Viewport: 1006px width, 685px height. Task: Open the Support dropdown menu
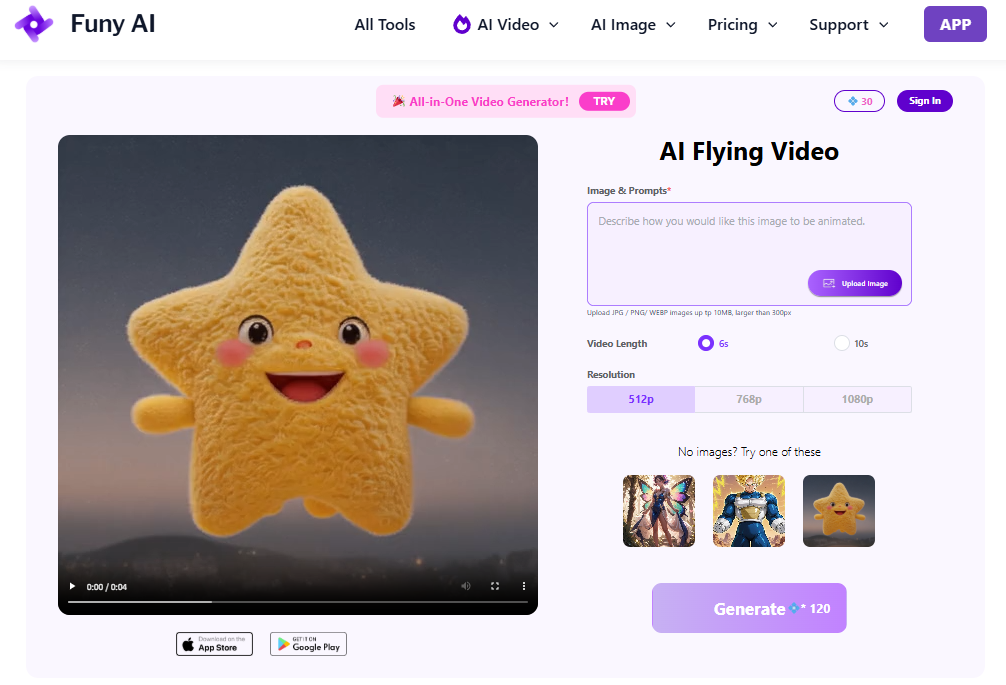(x=848, y=25)
